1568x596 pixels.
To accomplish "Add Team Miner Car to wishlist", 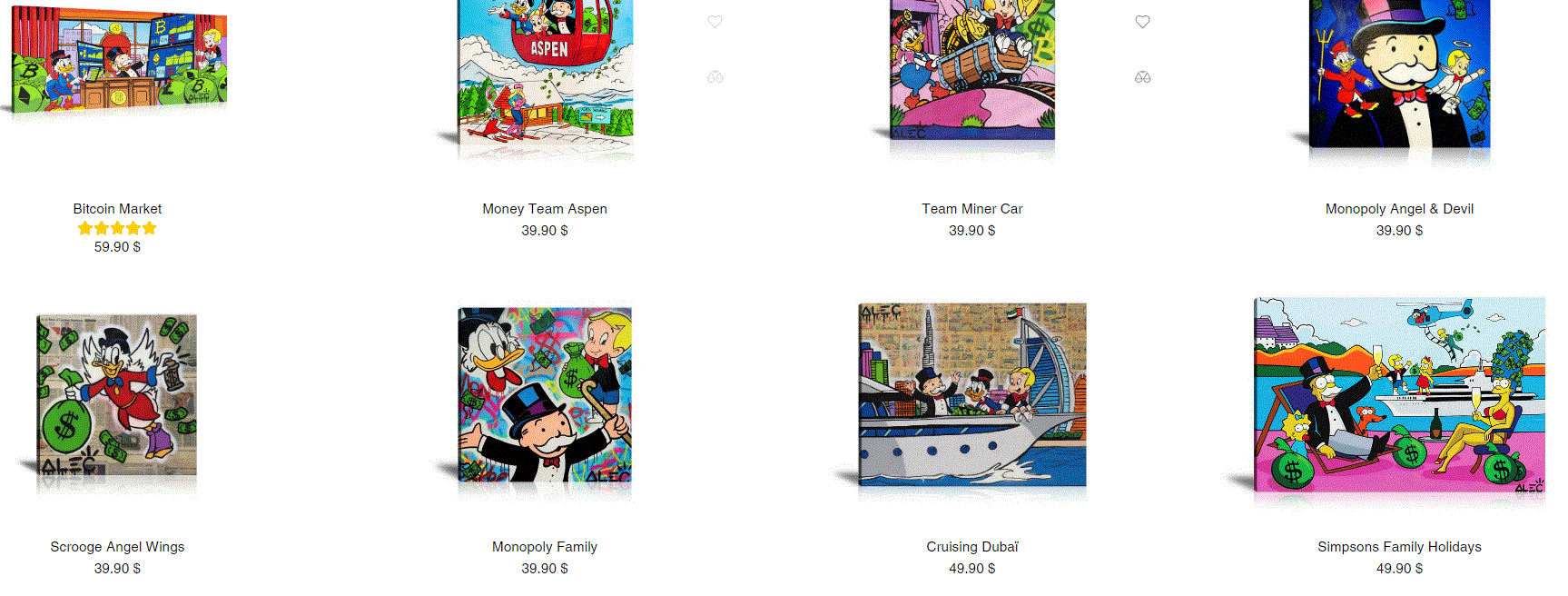I will [1143, 22].
